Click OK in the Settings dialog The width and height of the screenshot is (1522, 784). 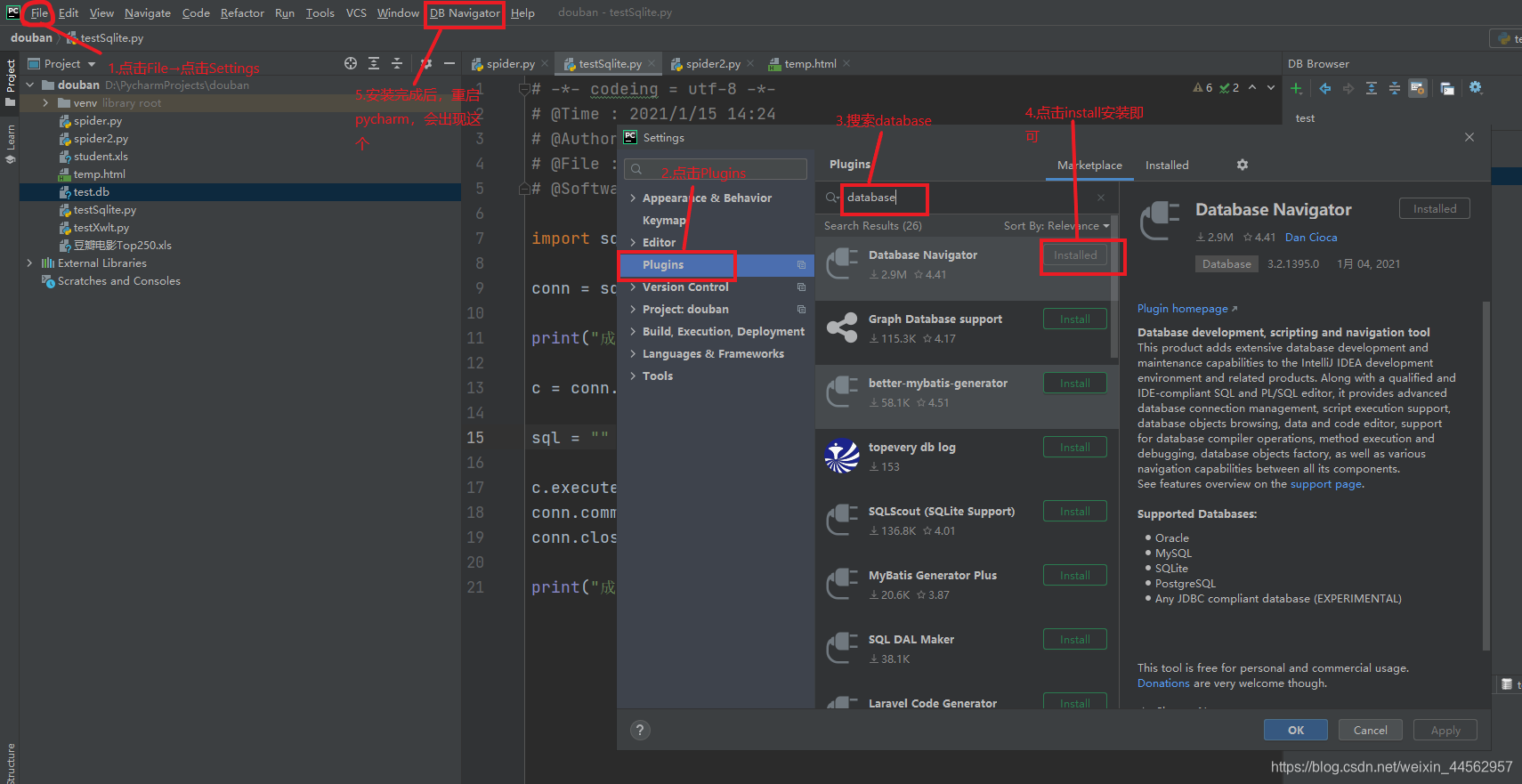click(x=1296, y=730)
